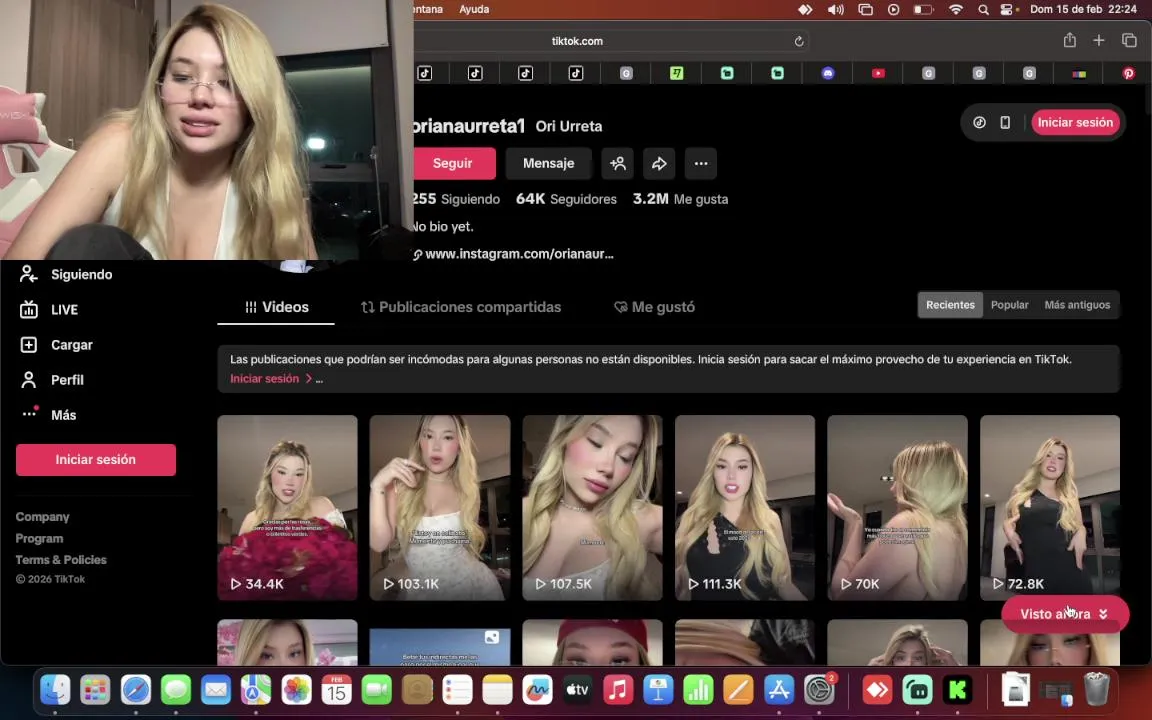Open the three-dot more options on profile
The image size is (1152, 720).
[x=701, y=163]
